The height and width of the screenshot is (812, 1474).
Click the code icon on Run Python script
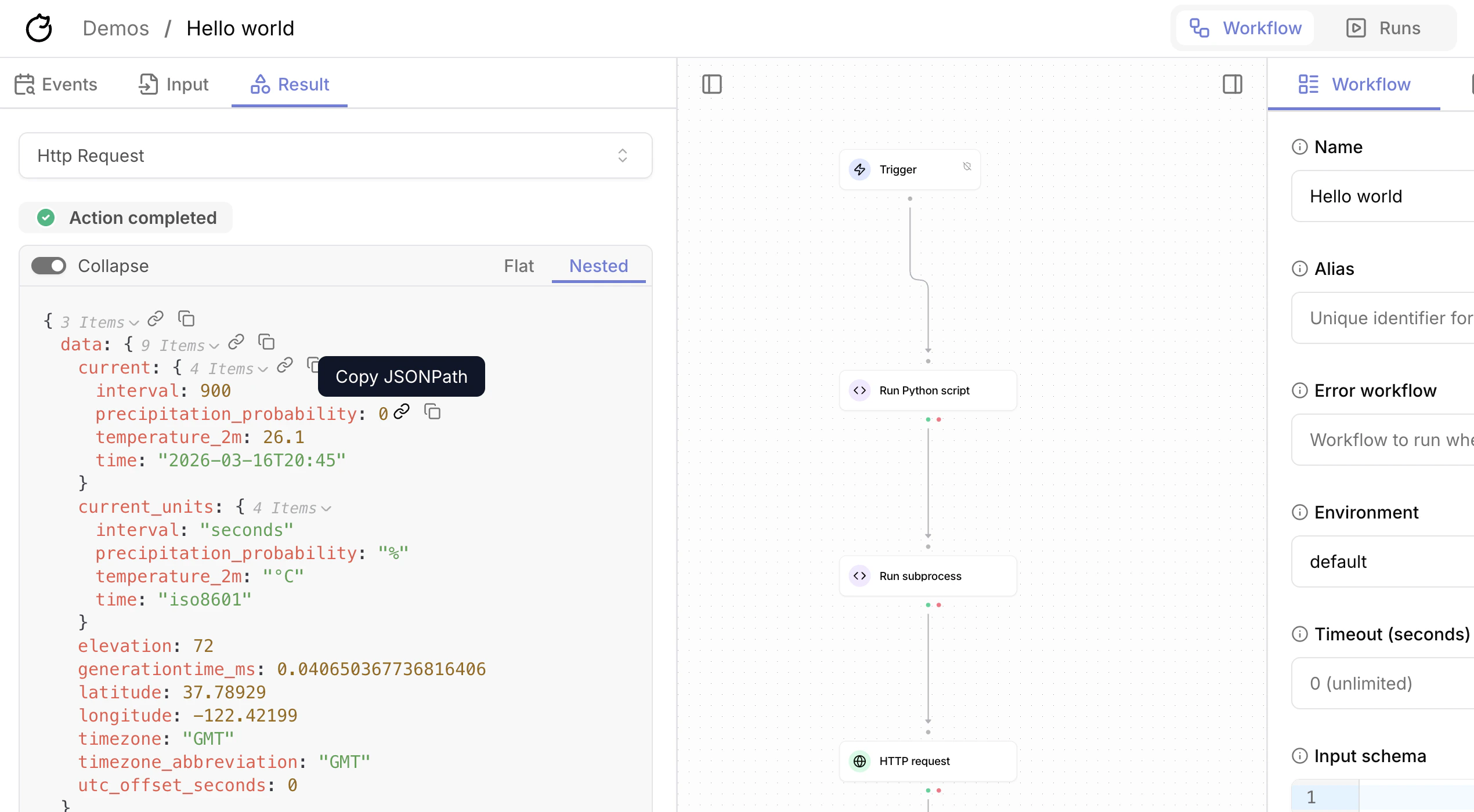click(x=859, y=390)
